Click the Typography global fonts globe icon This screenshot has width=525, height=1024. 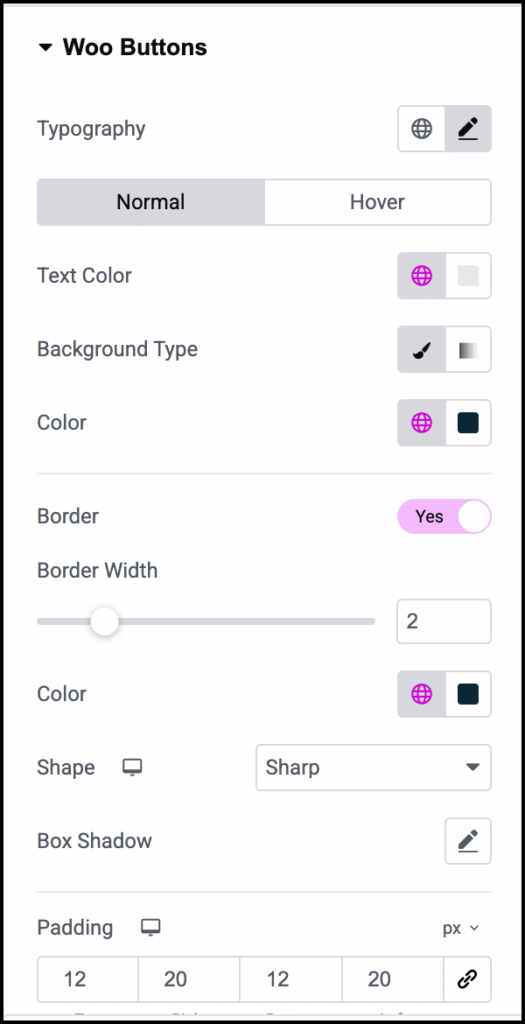[x=421, y=129]
